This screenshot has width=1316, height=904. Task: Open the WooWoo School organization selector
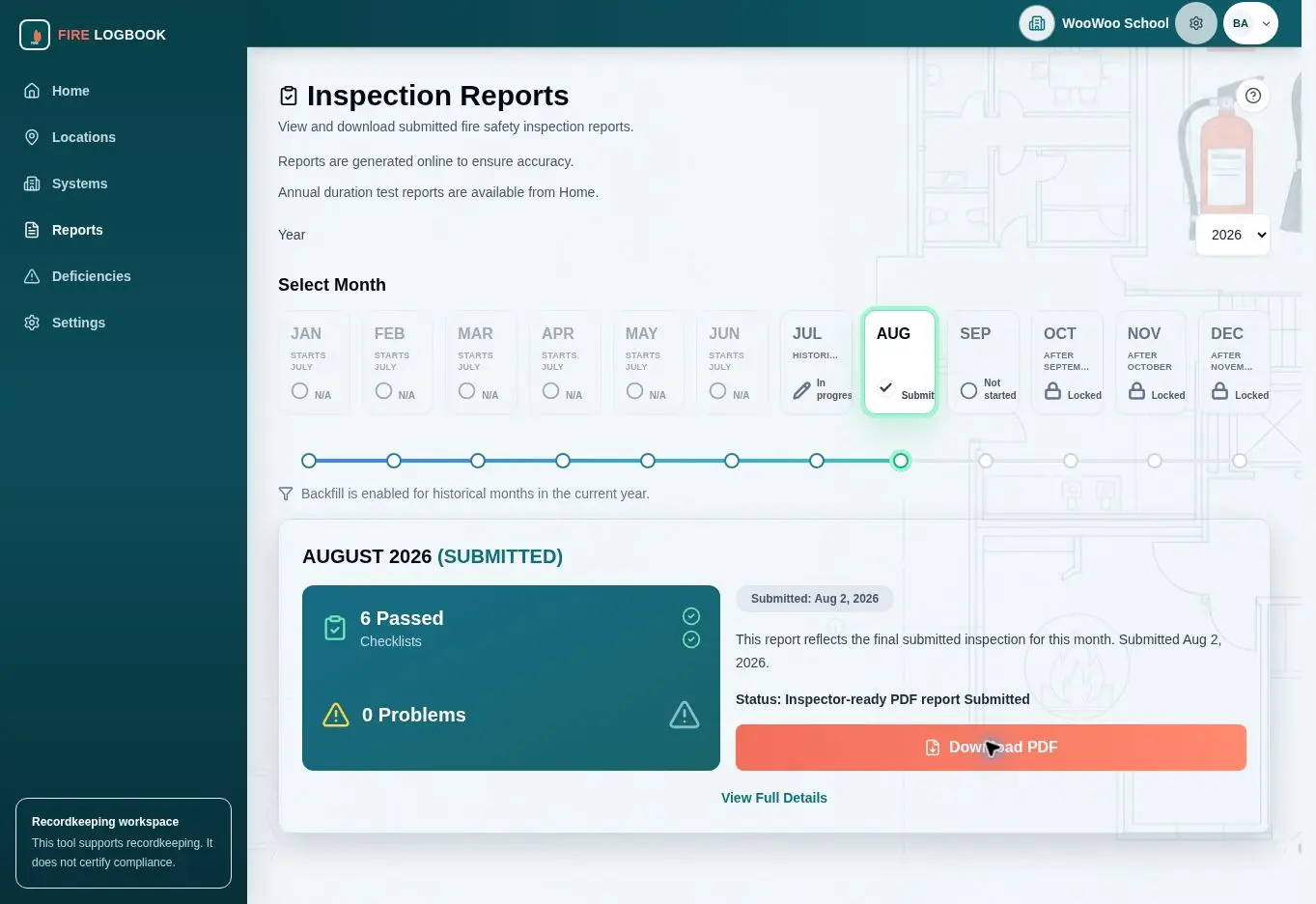[1095, 23]
